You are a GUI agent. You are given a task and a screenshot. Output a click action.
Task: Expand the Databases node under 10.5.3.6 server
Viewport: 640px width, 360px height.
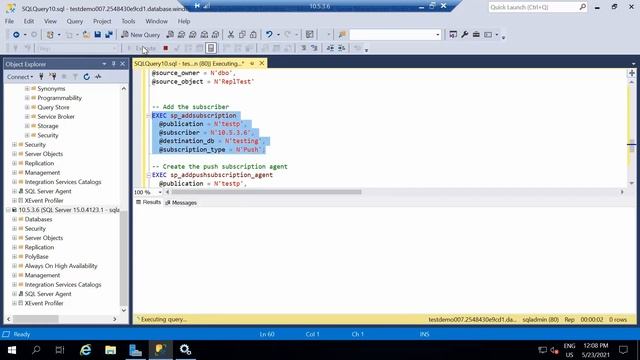pyautogui.click(x=15, y=219)
